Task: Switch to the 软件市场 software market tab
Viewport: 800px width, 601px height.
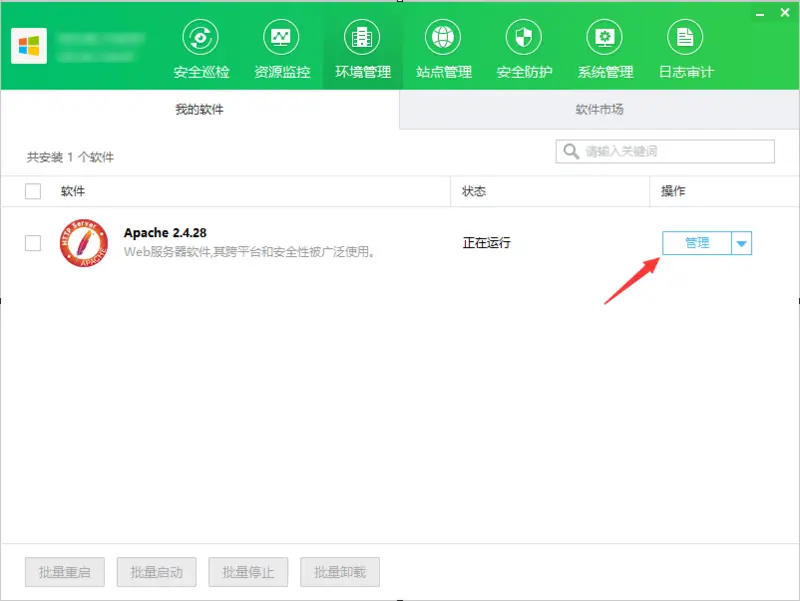Action: [x=598, y=109]
